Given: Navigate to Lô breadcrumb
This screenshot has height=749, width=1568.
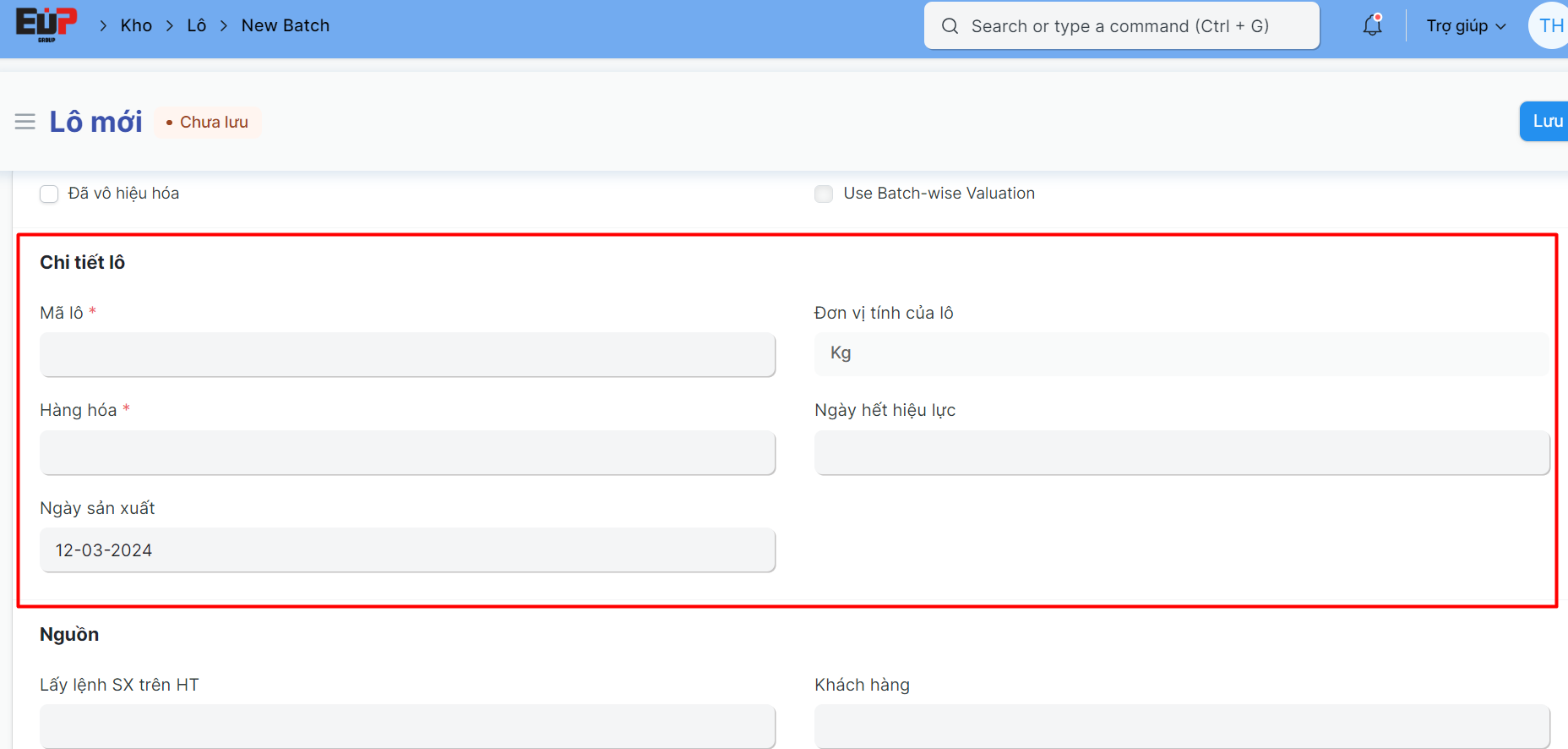Looking at the screenshot, I should coord(196,25).
